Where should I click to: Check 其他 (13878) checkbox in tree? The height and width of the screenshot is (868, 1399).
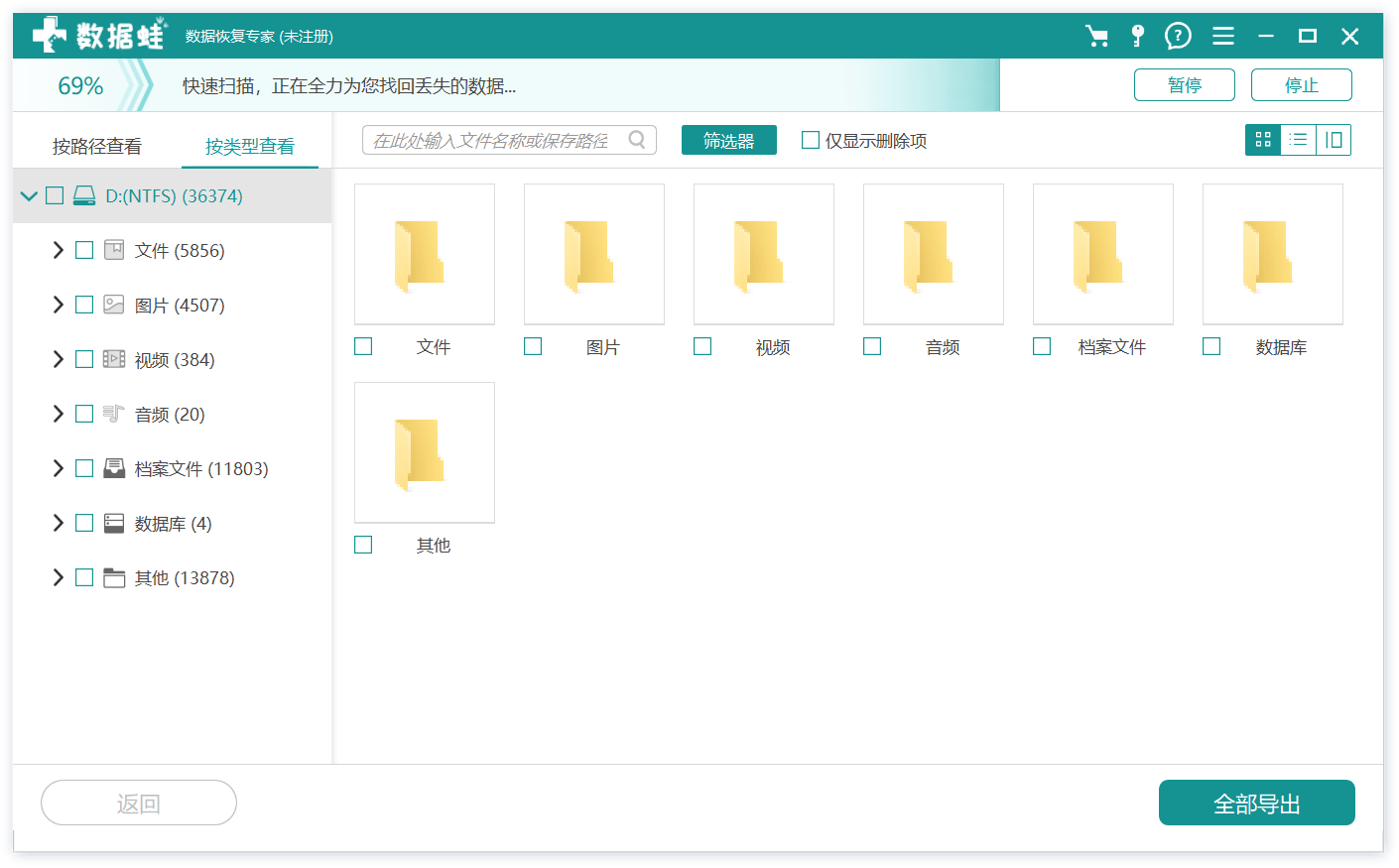[84, 577]
